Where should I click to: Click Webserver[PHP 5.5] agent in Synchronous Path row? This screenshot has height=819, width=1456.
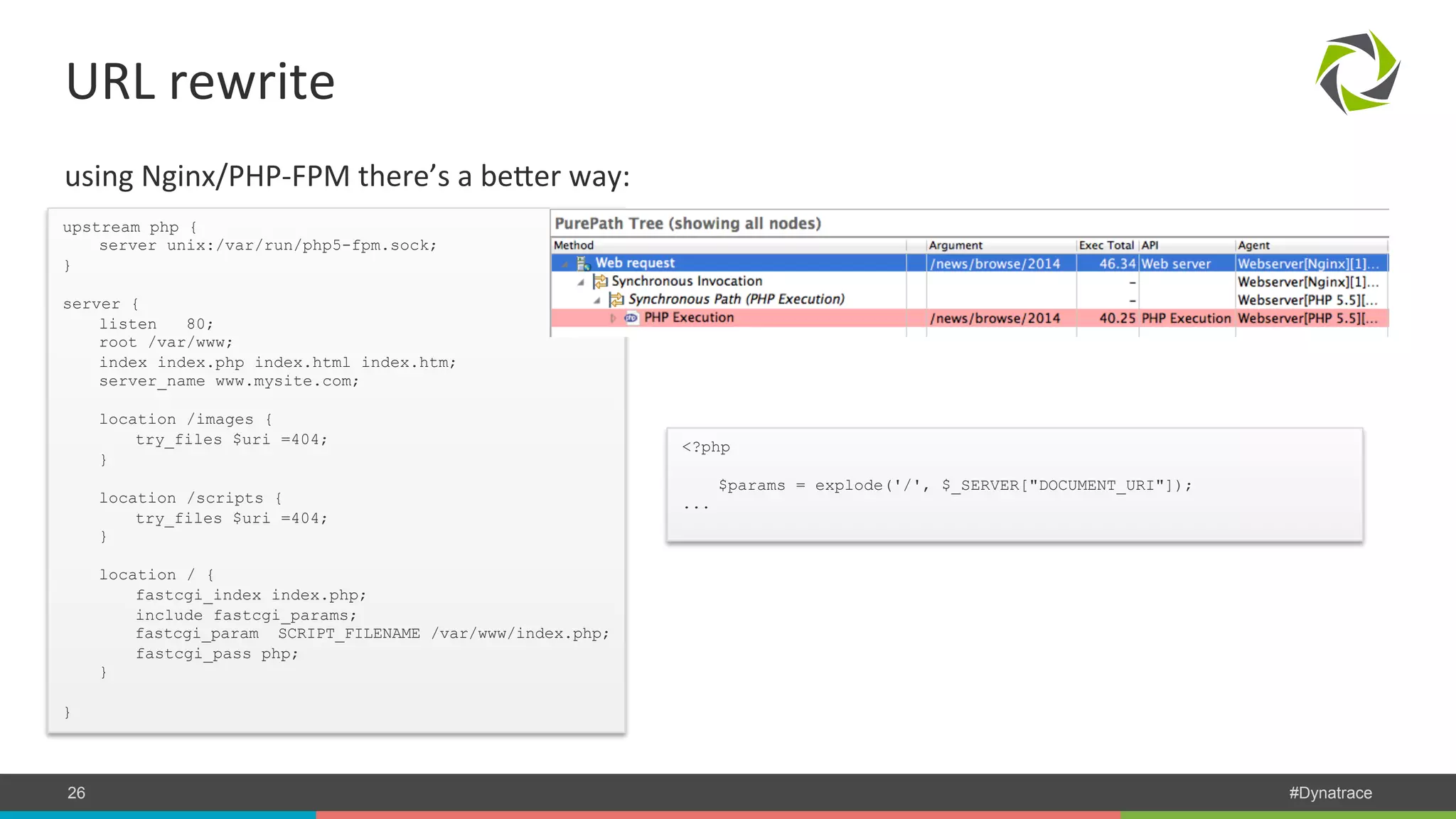click(x=1308, y=300)
